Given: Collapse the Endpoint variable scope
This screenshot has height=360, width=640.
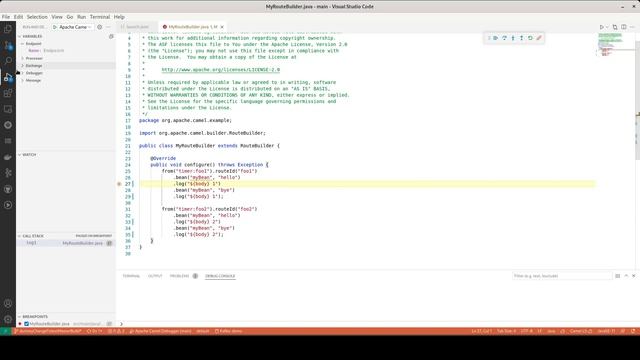Looking at the screenshot, I should (22, 44).
